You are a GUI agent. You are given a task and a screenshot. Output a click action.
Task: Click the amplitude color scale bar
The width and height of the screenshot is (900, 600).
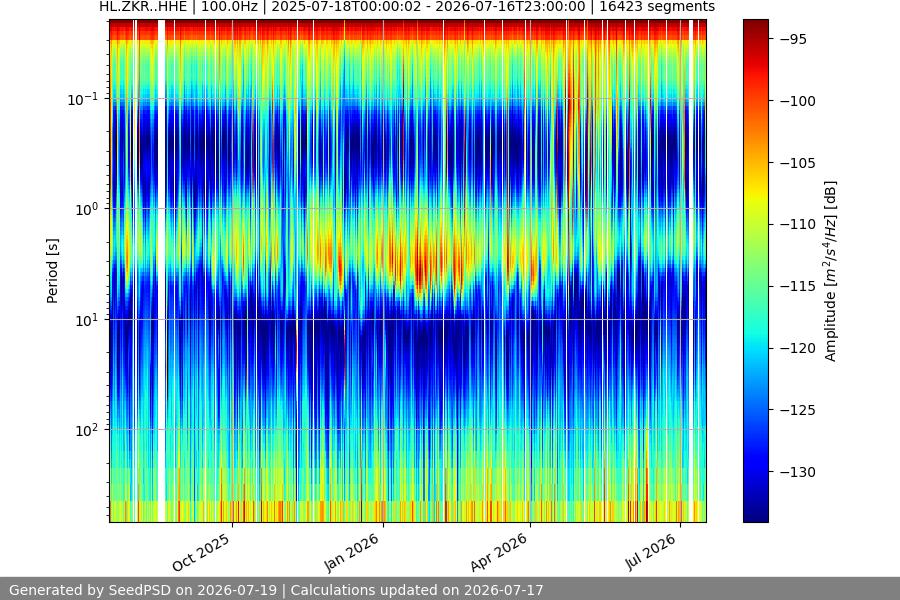click(x=755, y=271)
